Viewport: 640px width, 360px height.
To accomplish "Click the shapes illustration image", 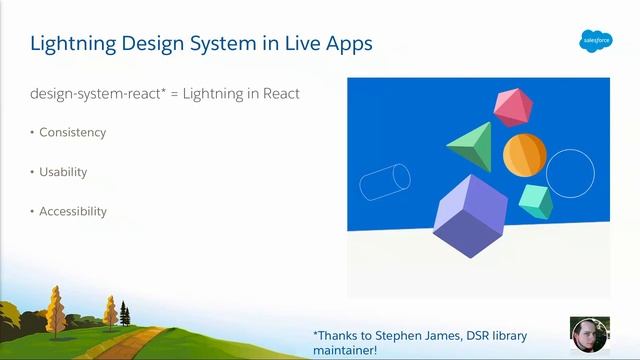I will coord(478,187).
